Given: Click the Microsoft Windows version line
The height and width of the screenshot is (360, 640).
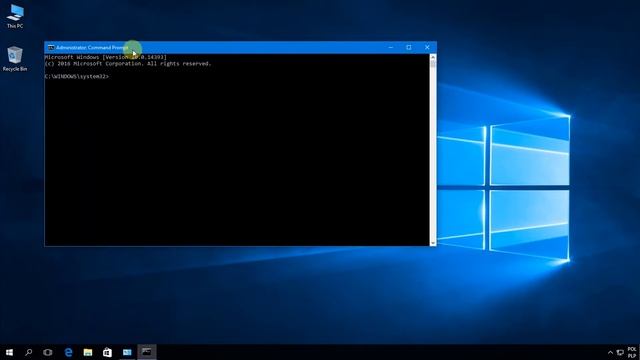Looking at the screenshot, I should point(106,58).
